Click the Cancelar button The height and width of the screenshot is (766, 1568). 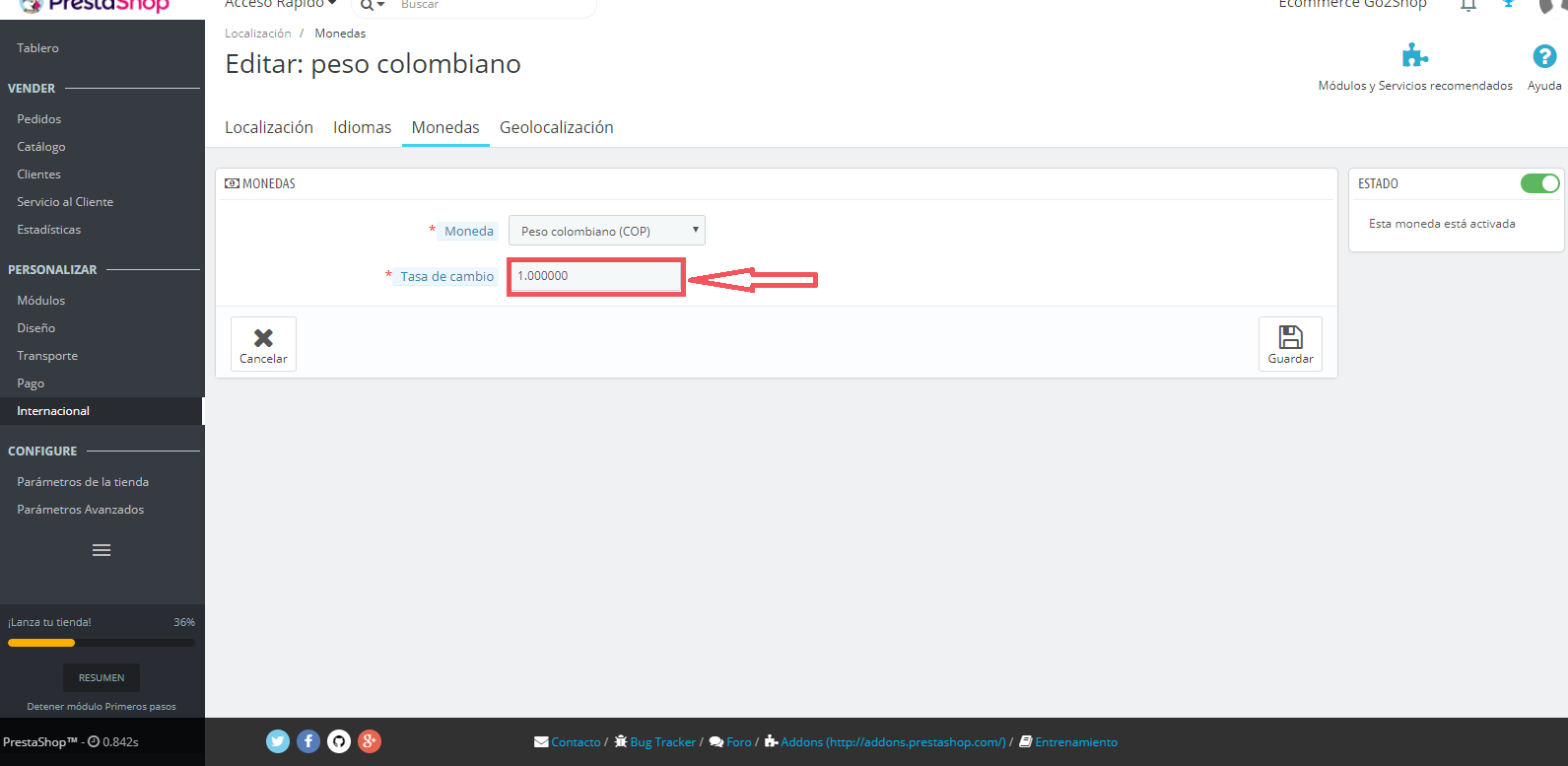263,344
